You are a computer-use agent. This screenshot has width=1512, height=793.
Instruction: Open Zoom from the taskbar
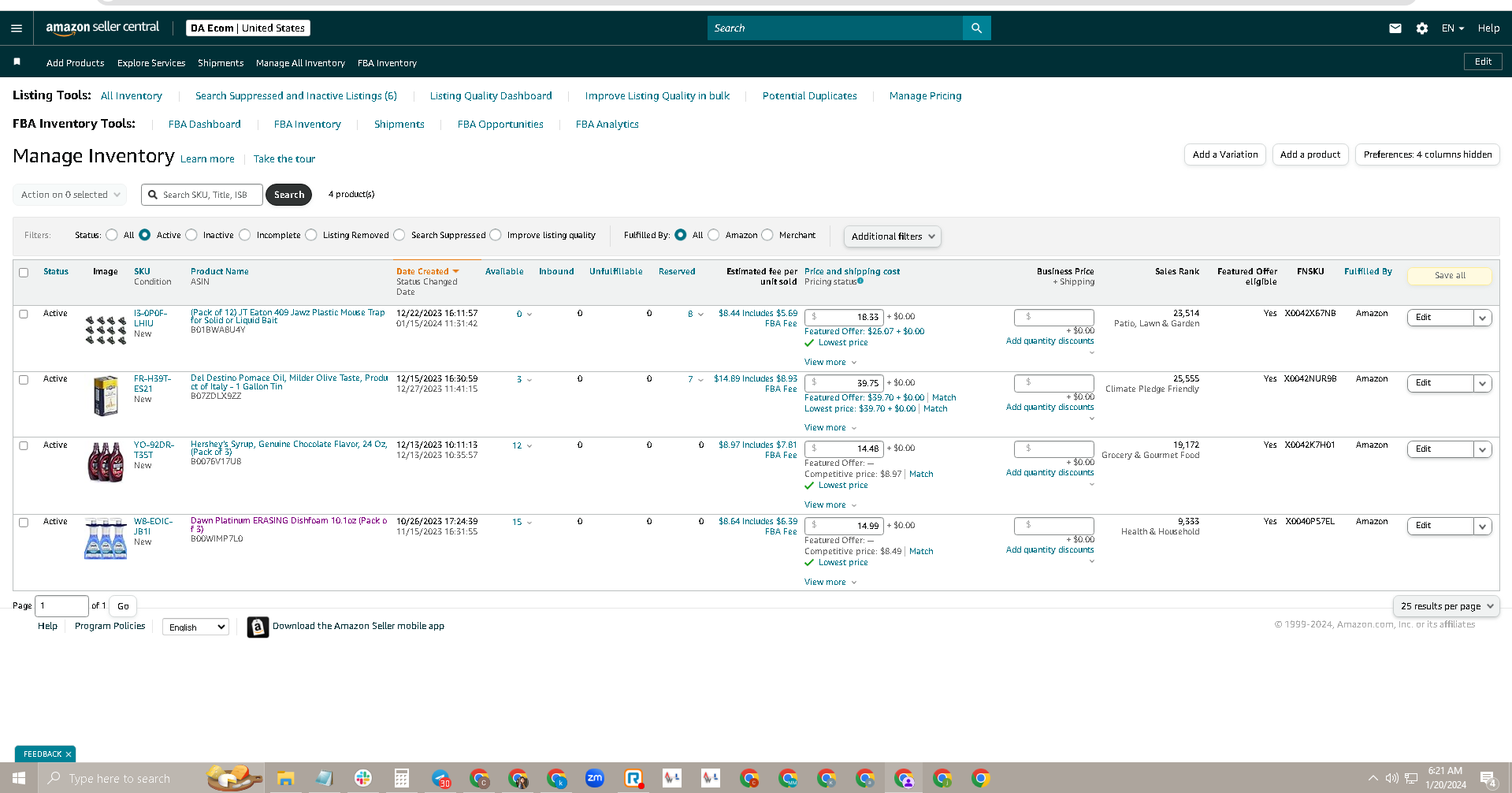click(x=595, y=779)
